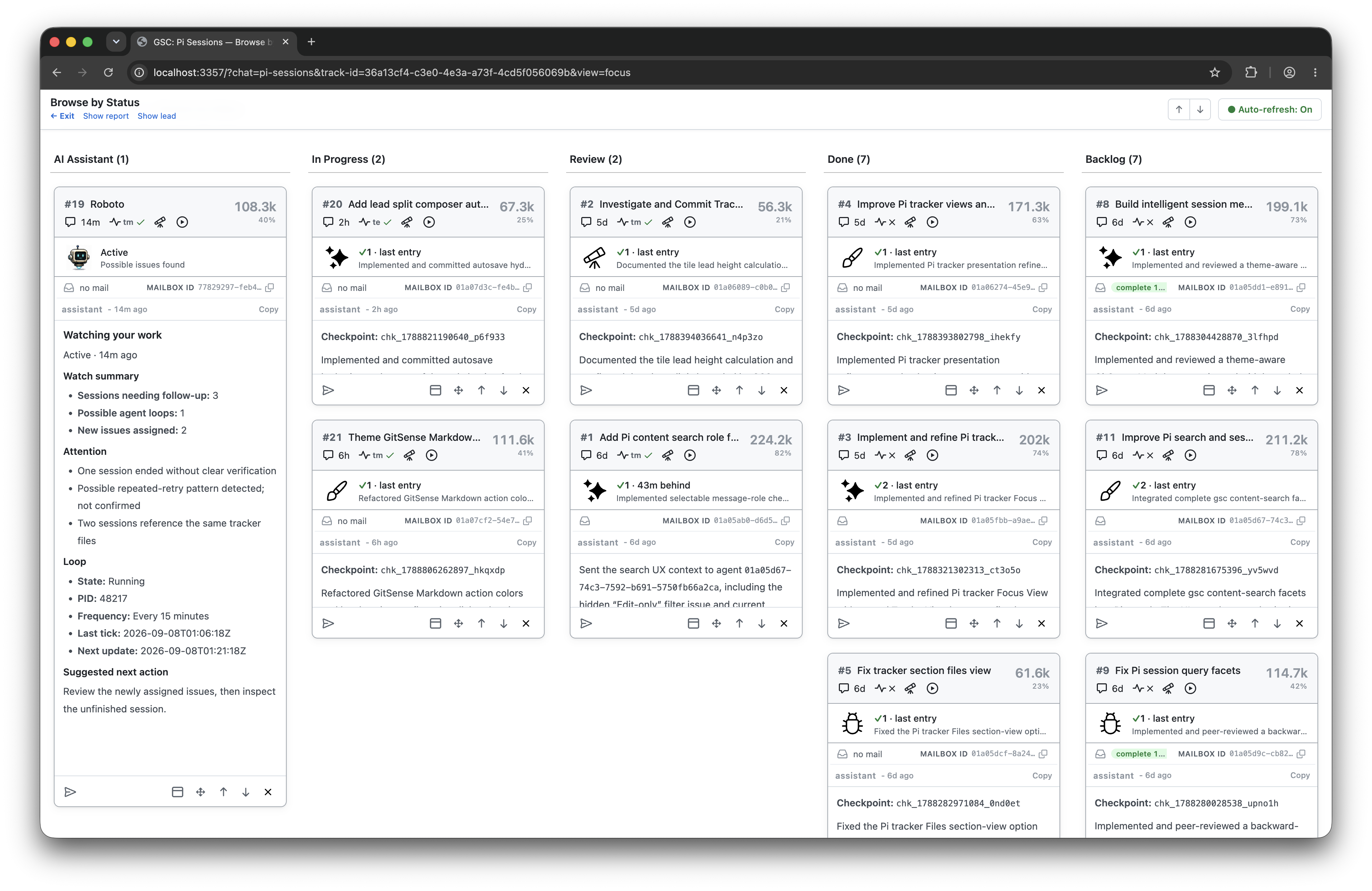Bookmark this page with the star icon
The height and width of the screenshot is (891, 1372).
click(1214, 72)
